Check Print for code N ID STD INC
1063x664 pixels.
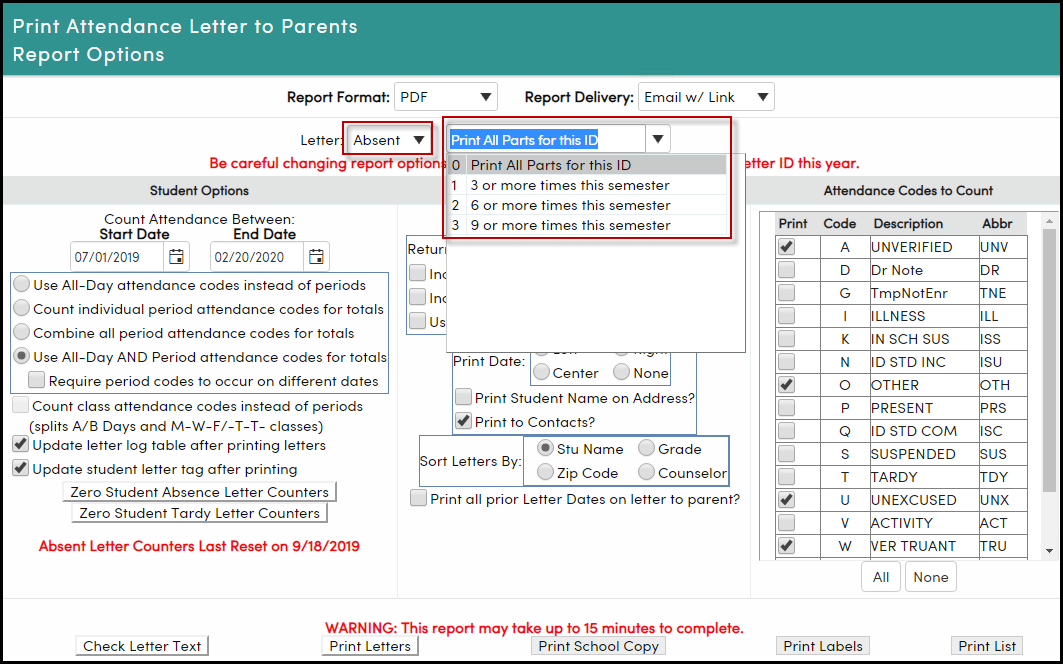pos(786,362)
